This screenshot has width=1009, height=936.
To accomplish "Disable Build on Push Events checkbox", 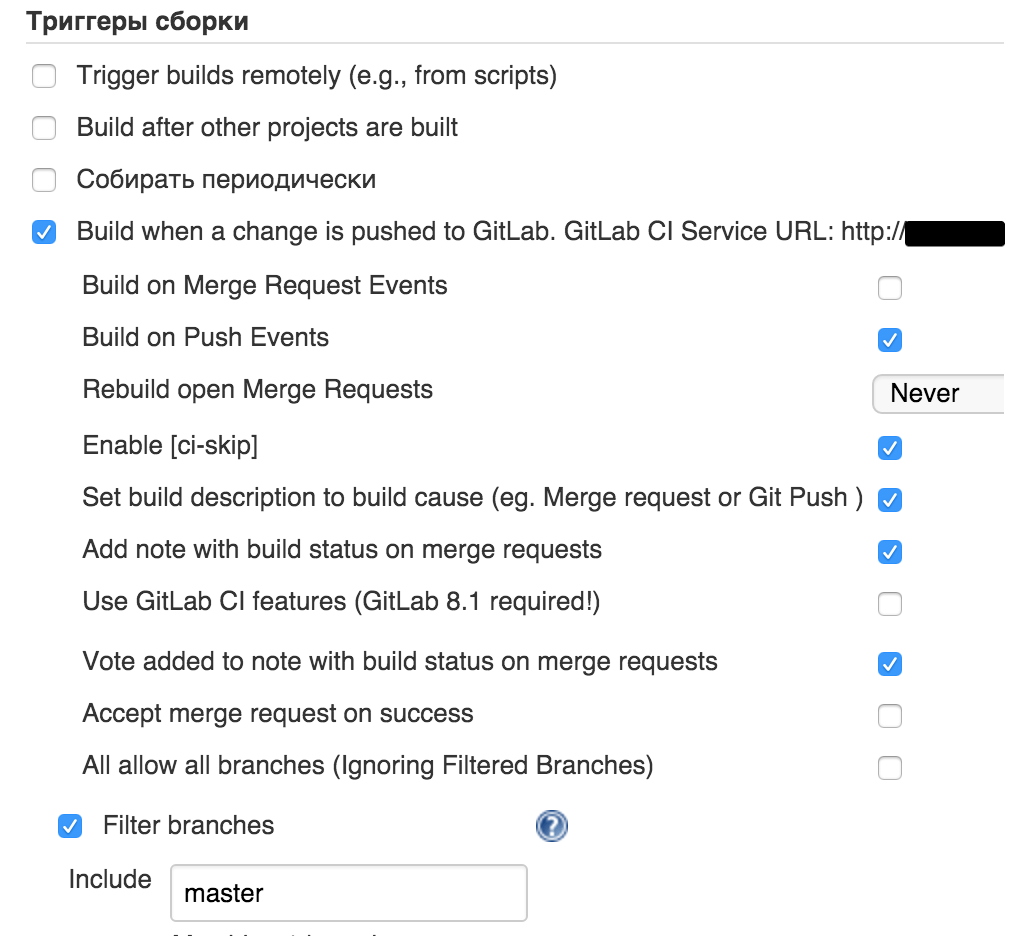I will tap(889, 340).
